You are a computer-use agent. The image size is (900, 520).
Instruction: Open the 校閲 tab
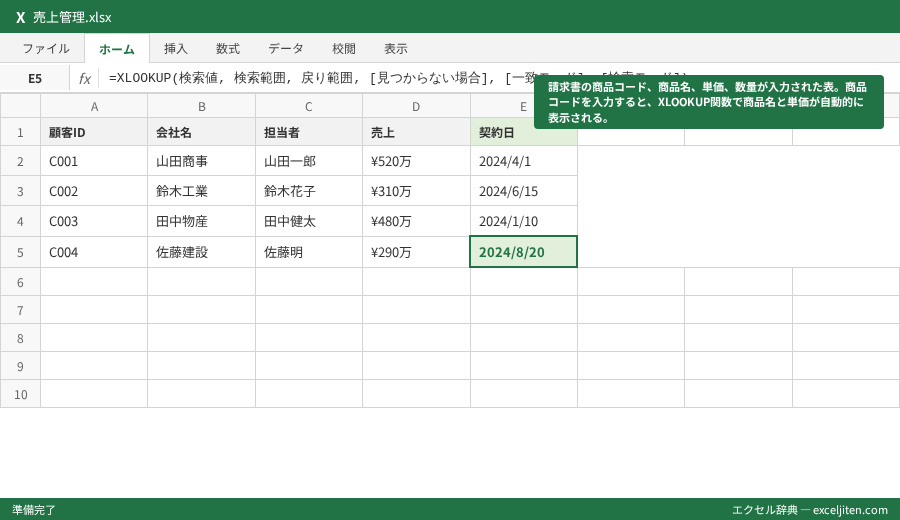(x=344, y=49)
